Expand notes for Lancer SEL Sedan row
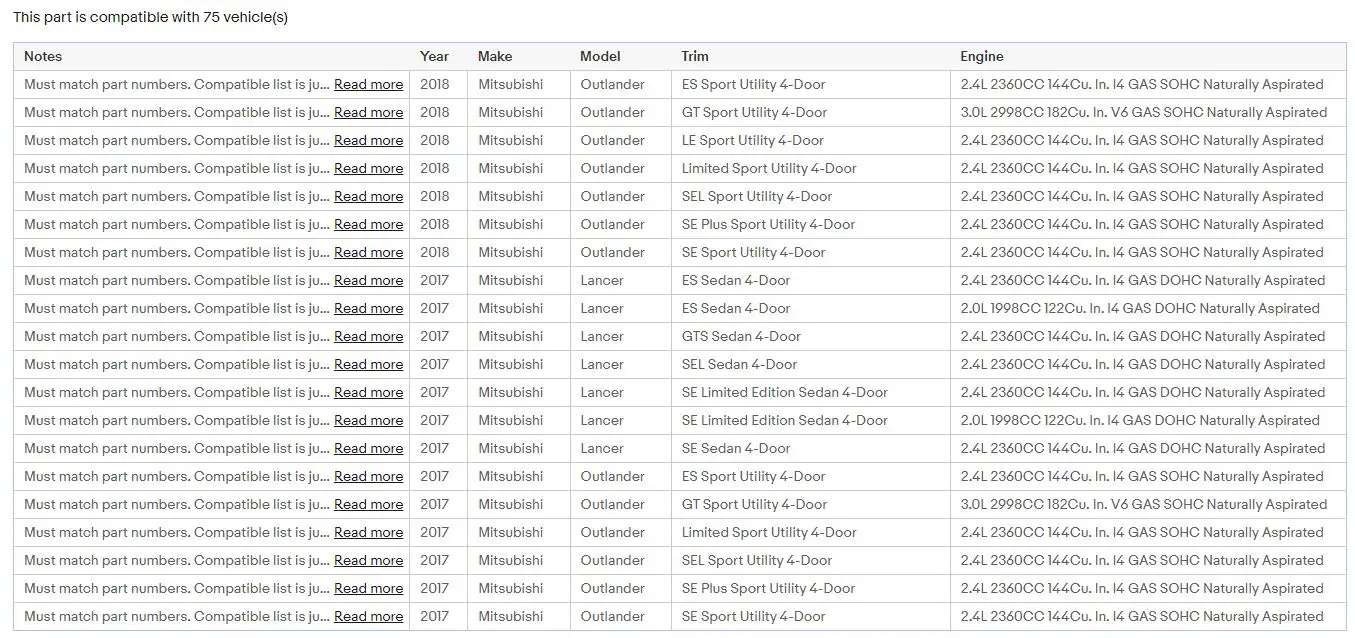 368,365
